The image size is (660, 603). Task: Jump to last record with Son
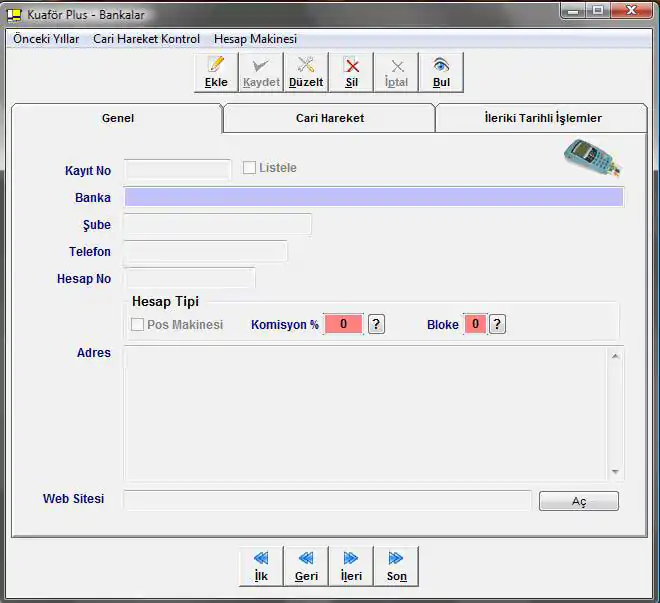point(396,566)
